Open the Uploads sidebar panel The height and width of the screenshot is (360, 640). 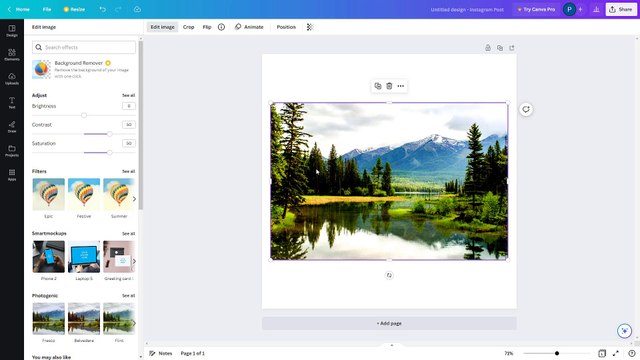pyautogui.click(x=12, y=79)
